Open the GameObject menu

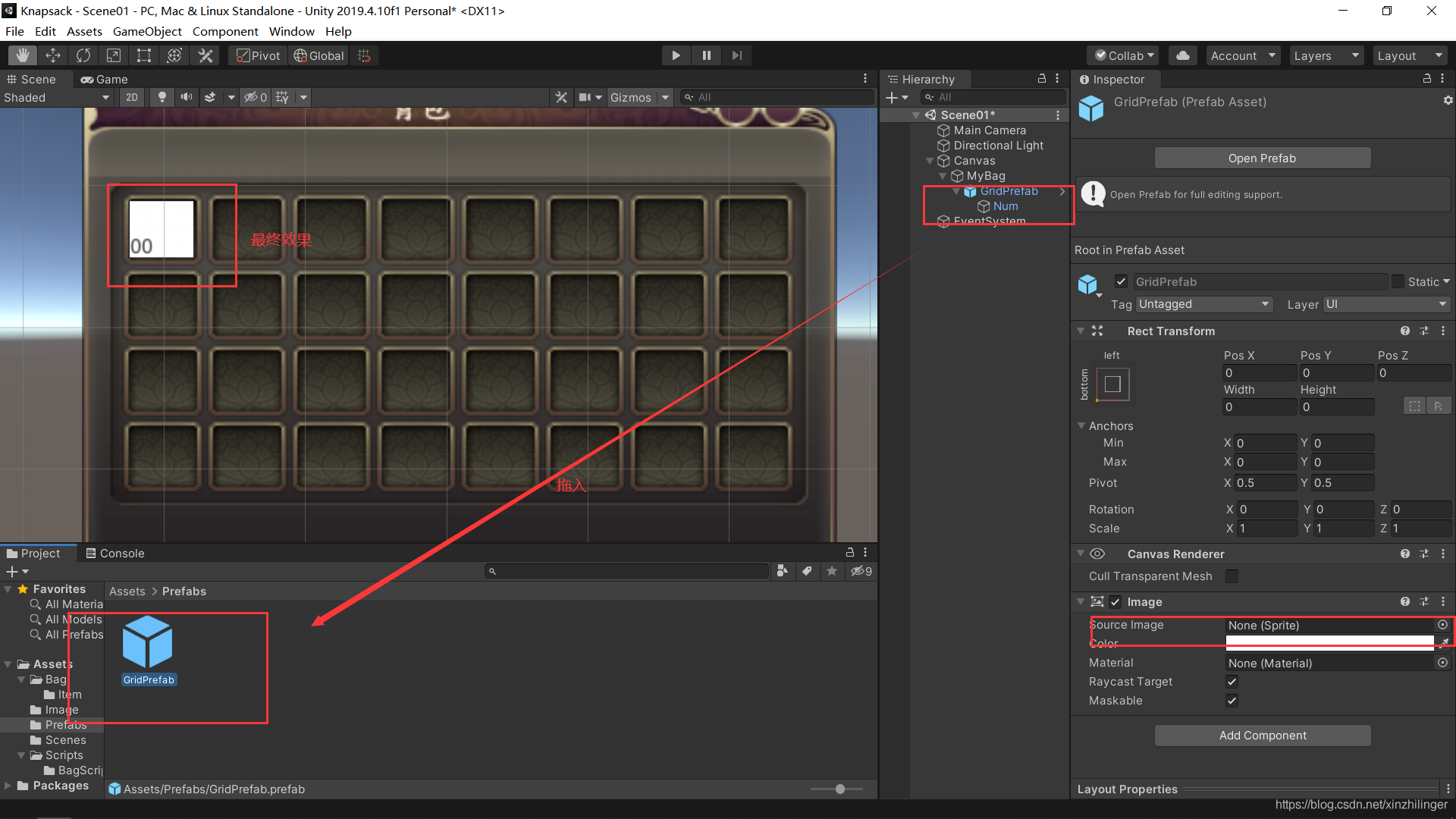(x=147, y=31)
